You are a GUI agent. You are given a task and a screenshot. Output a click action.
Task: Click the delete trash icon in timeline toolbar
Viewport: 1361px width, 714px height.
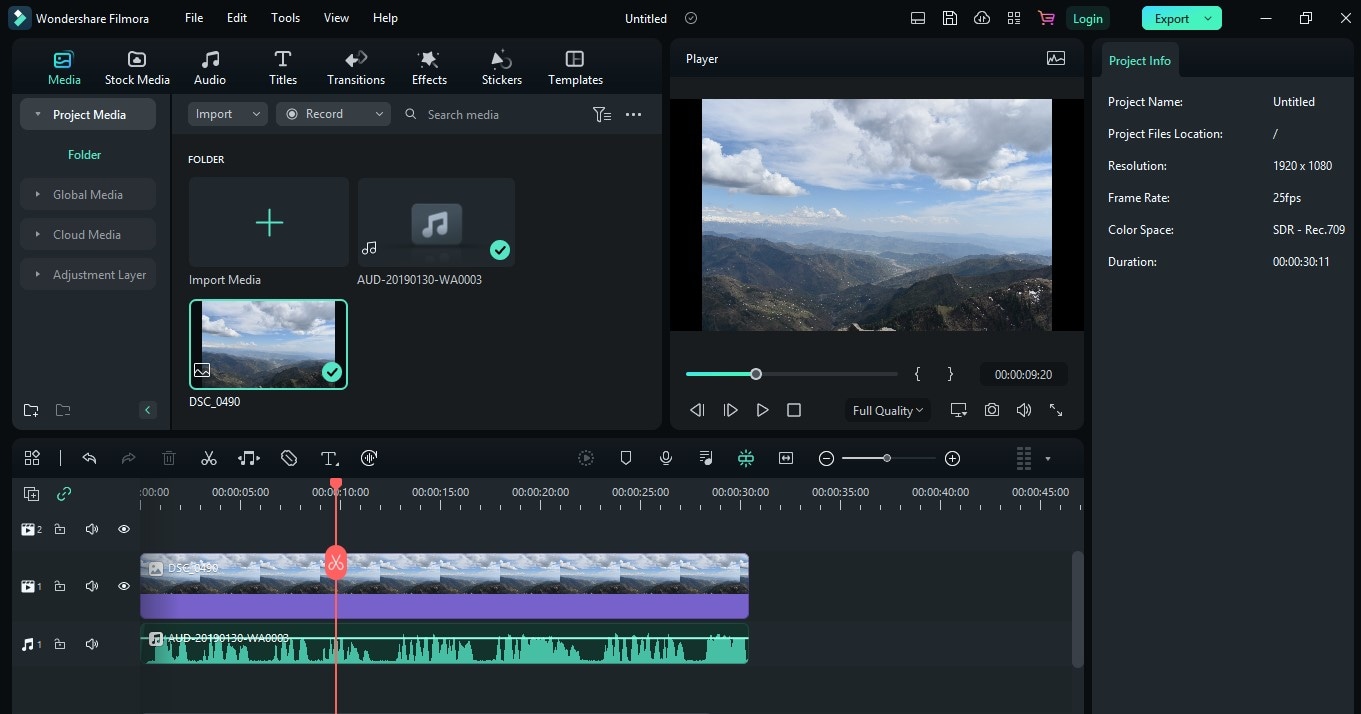pos(169,458)
